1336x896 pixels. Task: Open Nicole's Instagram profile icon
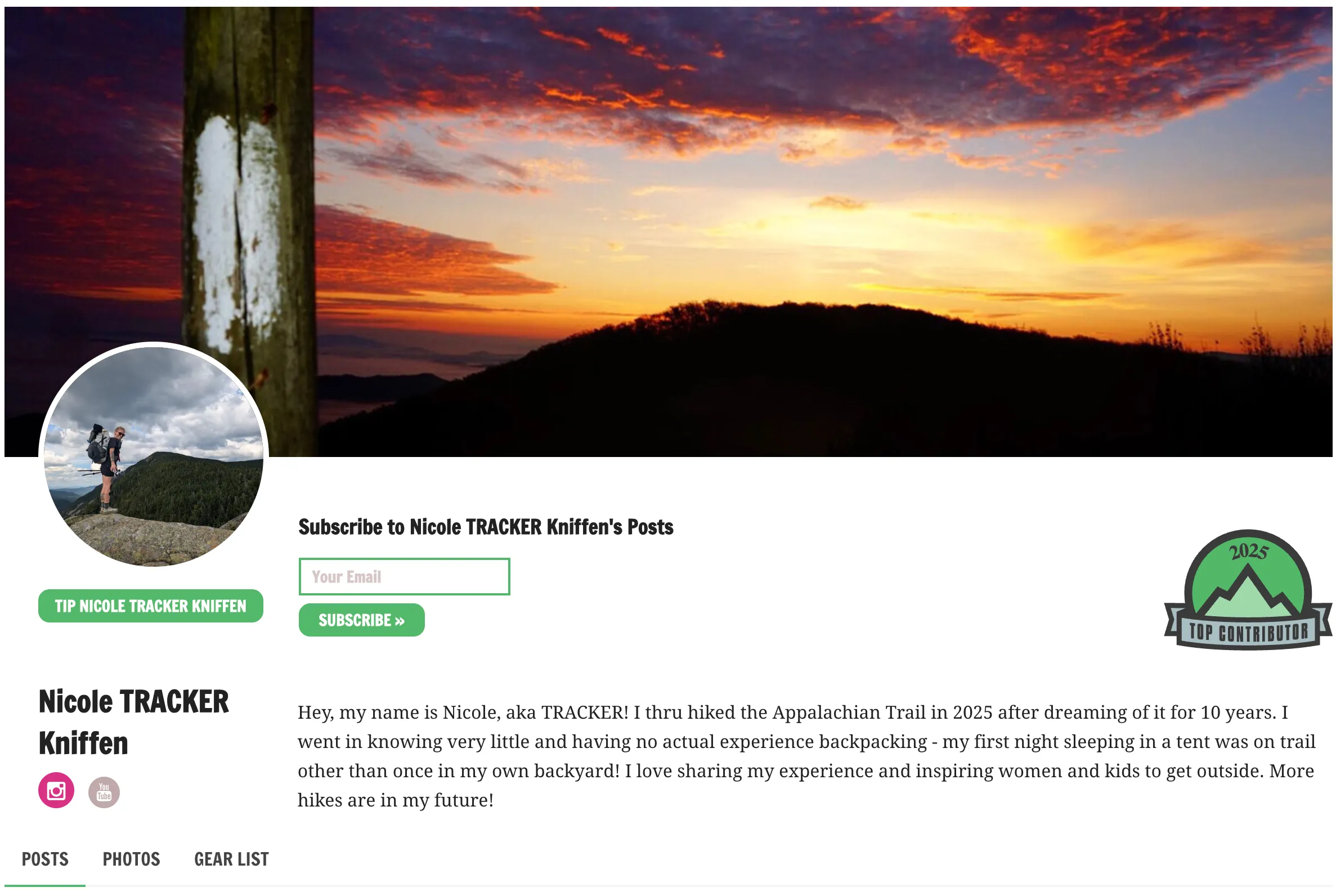(x=56, y=791)
